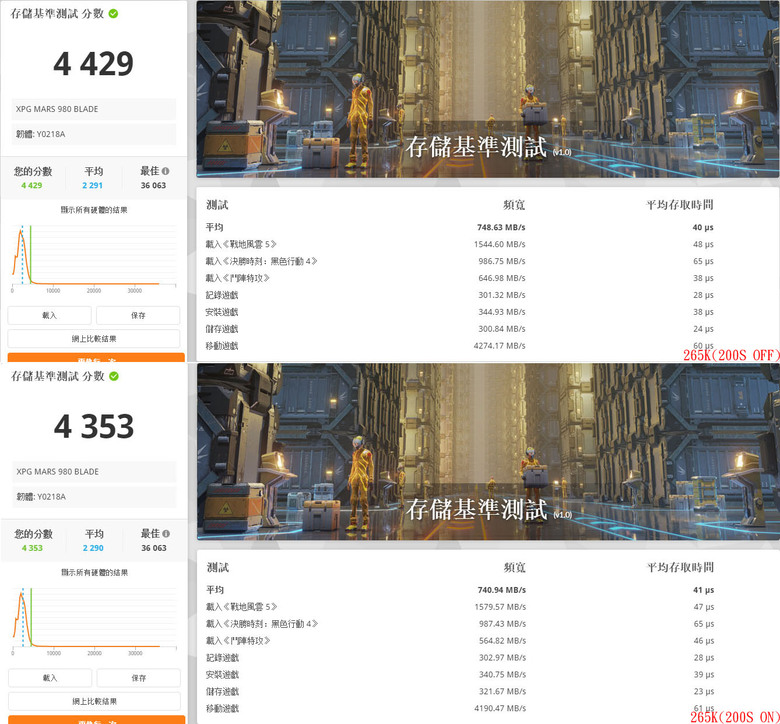Click bandwidth value 986.75 MB/s

[x=501, y=261]
